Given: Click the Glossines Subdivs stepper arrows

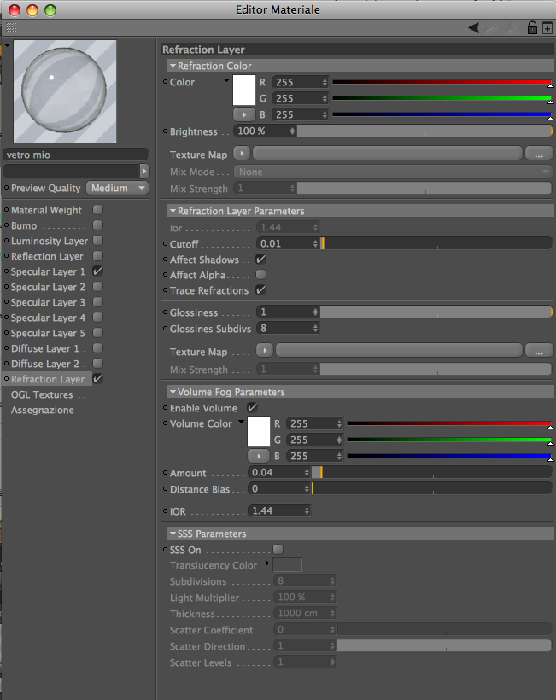Looking at the screenshot, I should pyautogui.click(x=315, y=328).
